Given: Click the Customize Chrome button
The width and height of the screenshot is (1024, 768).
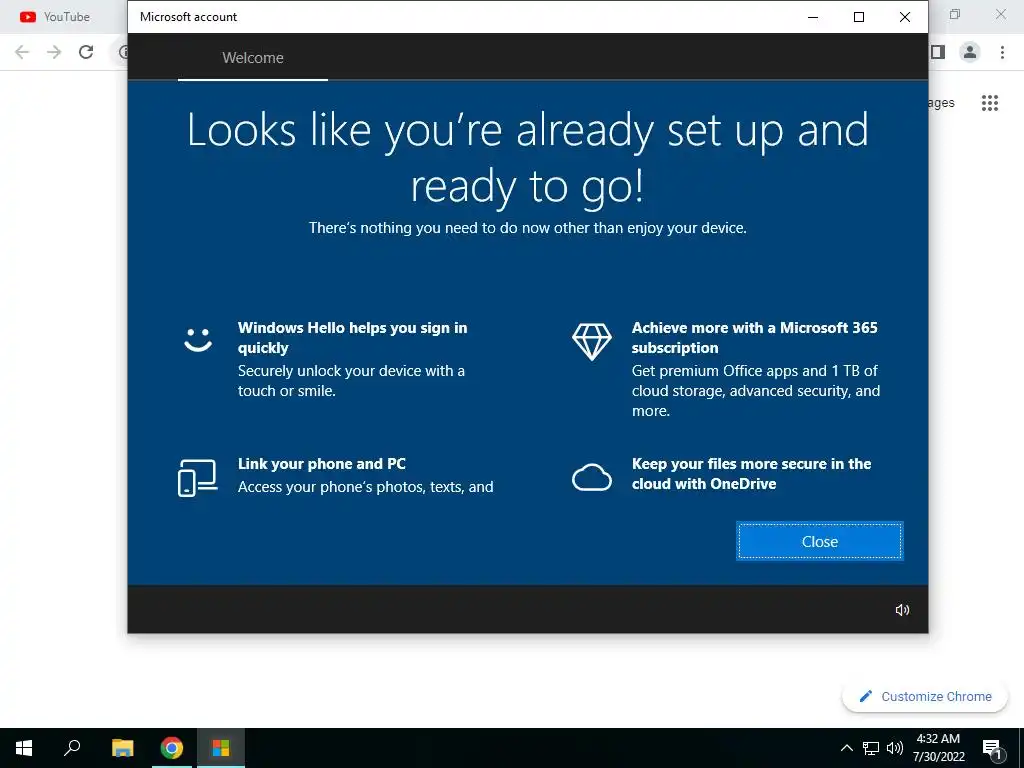Looking at the screenshot, I should (x=925, y=696).
